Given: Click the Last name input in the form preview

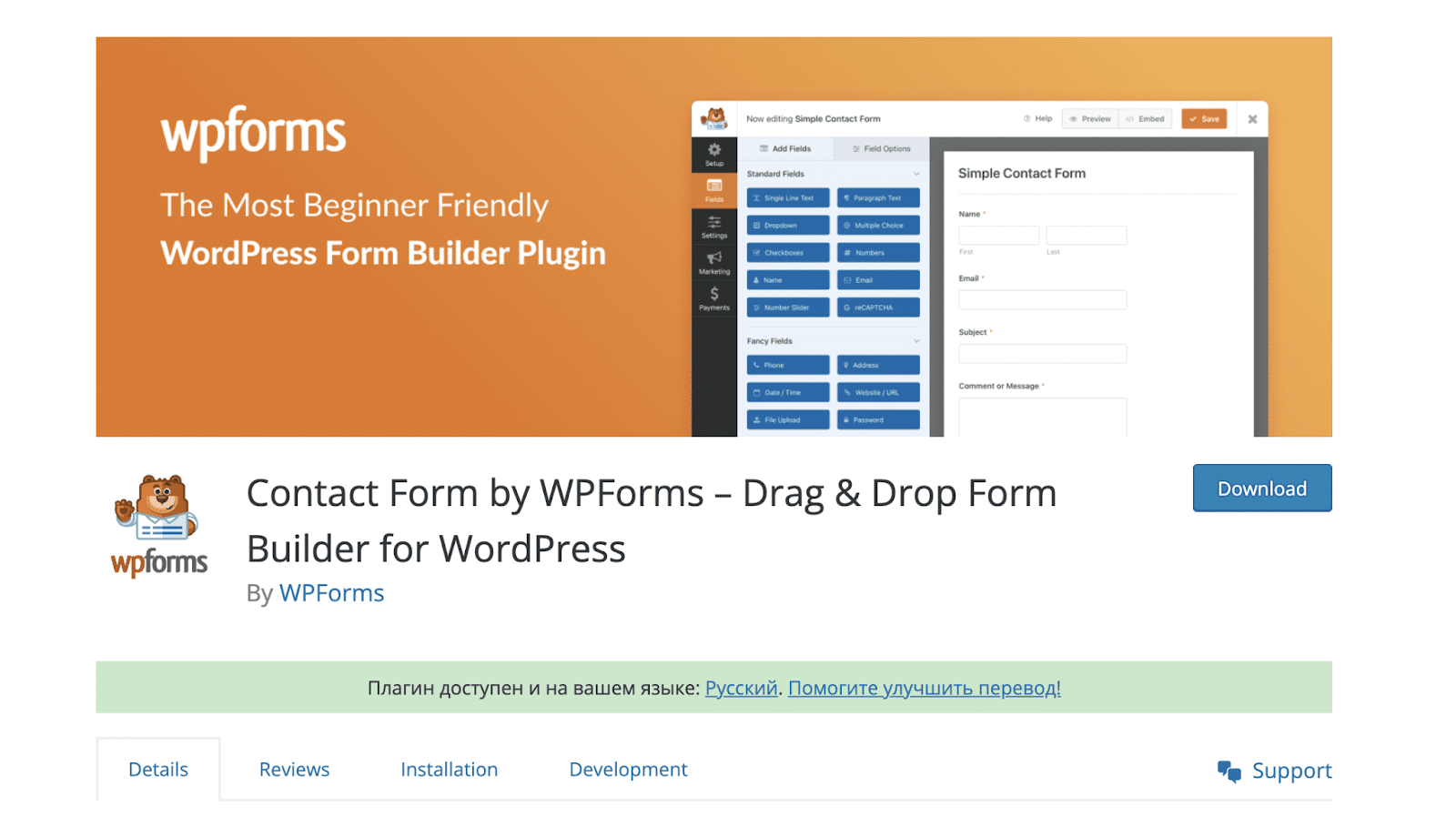Looking at the screenshot, I should click(x=1087, y=236).
